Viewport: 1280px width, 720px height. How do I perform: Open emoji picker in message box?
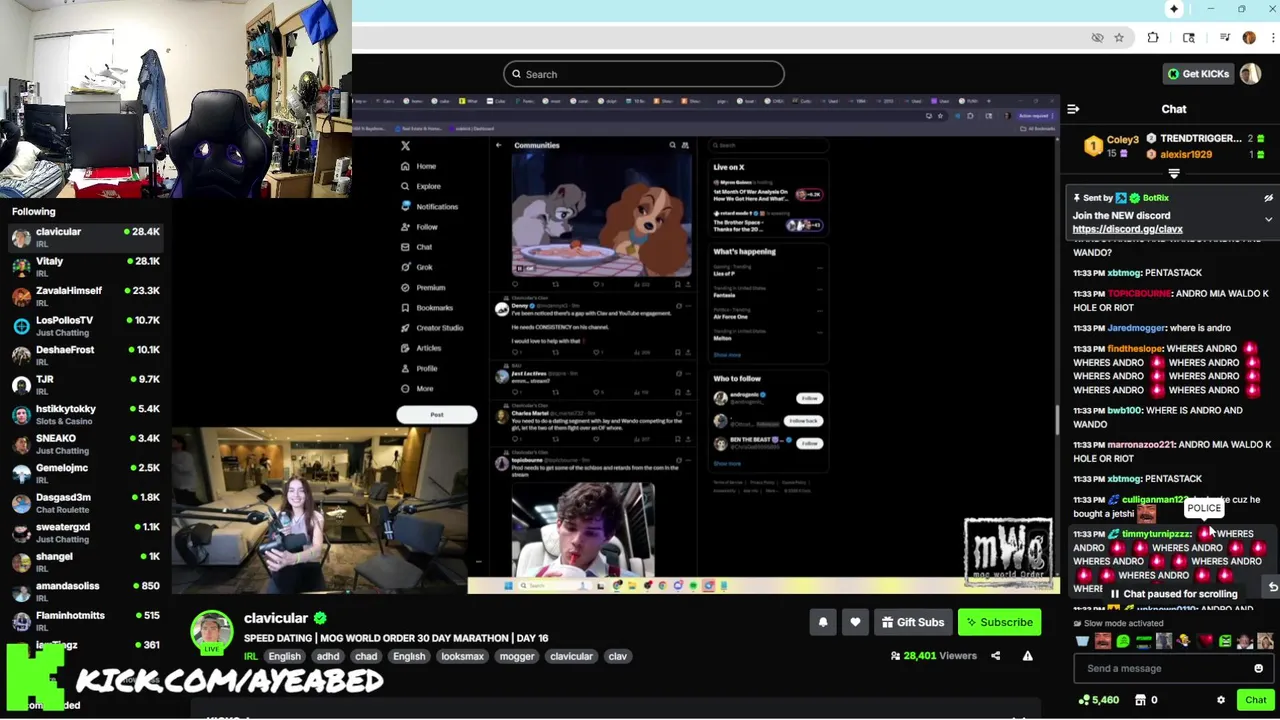click(1258, 669)
